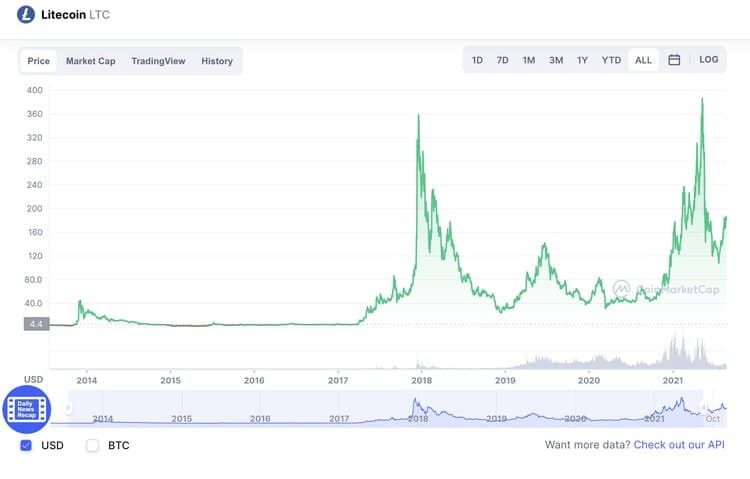
Task: Select the YTD time range
Action: coord(611,60)
